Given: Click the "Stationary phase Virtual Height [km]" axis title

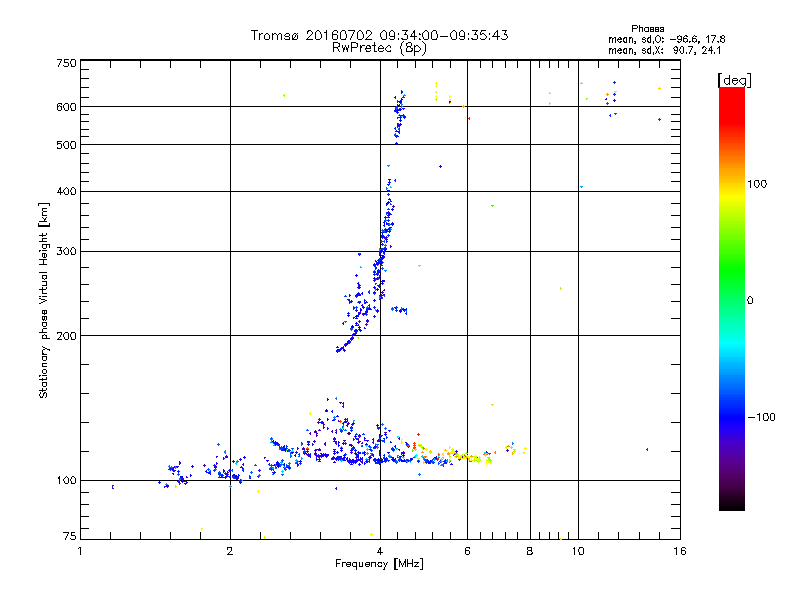Looking at the screenshot, I should pos(44,301).
